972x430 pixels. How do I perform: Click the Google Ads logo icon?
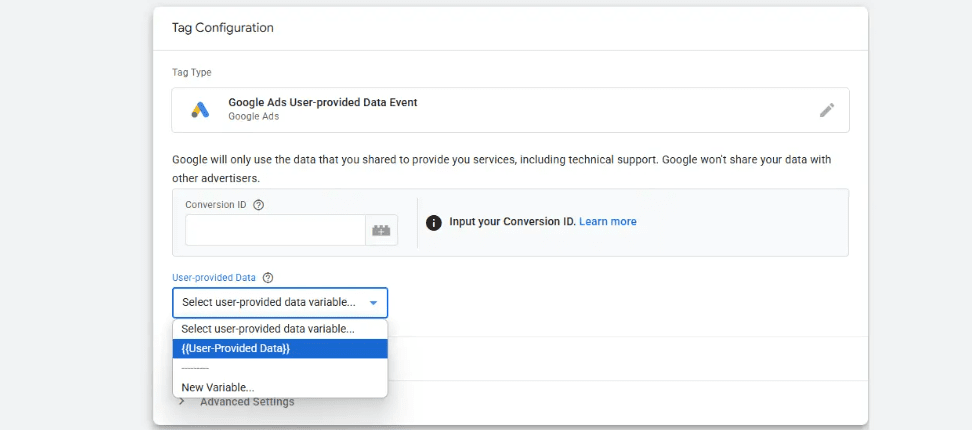(200, 110)
